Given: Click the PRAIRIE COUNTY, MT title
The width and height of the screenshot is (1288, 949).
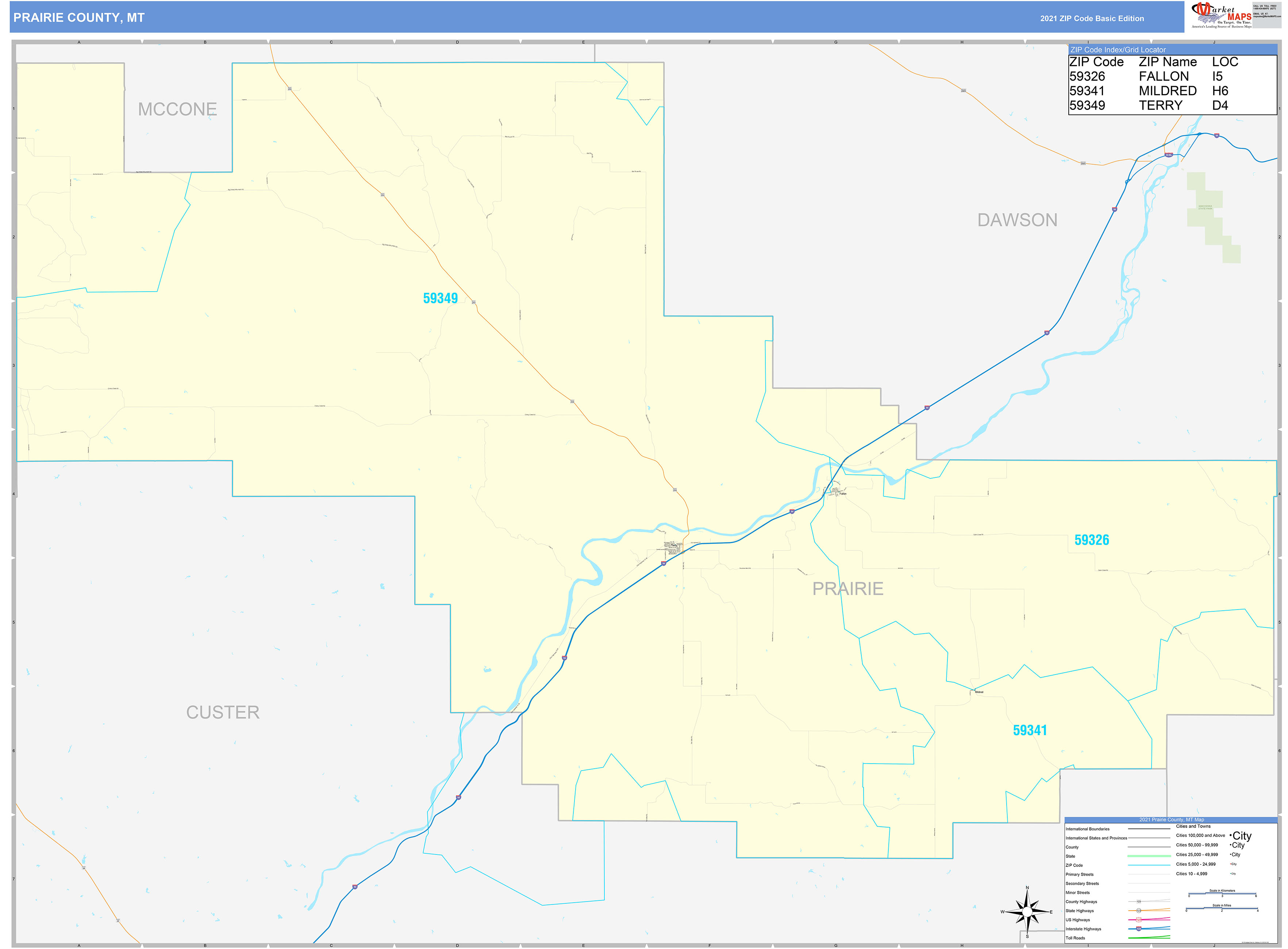Looking at the screenshot, I should tap(79, 18).
